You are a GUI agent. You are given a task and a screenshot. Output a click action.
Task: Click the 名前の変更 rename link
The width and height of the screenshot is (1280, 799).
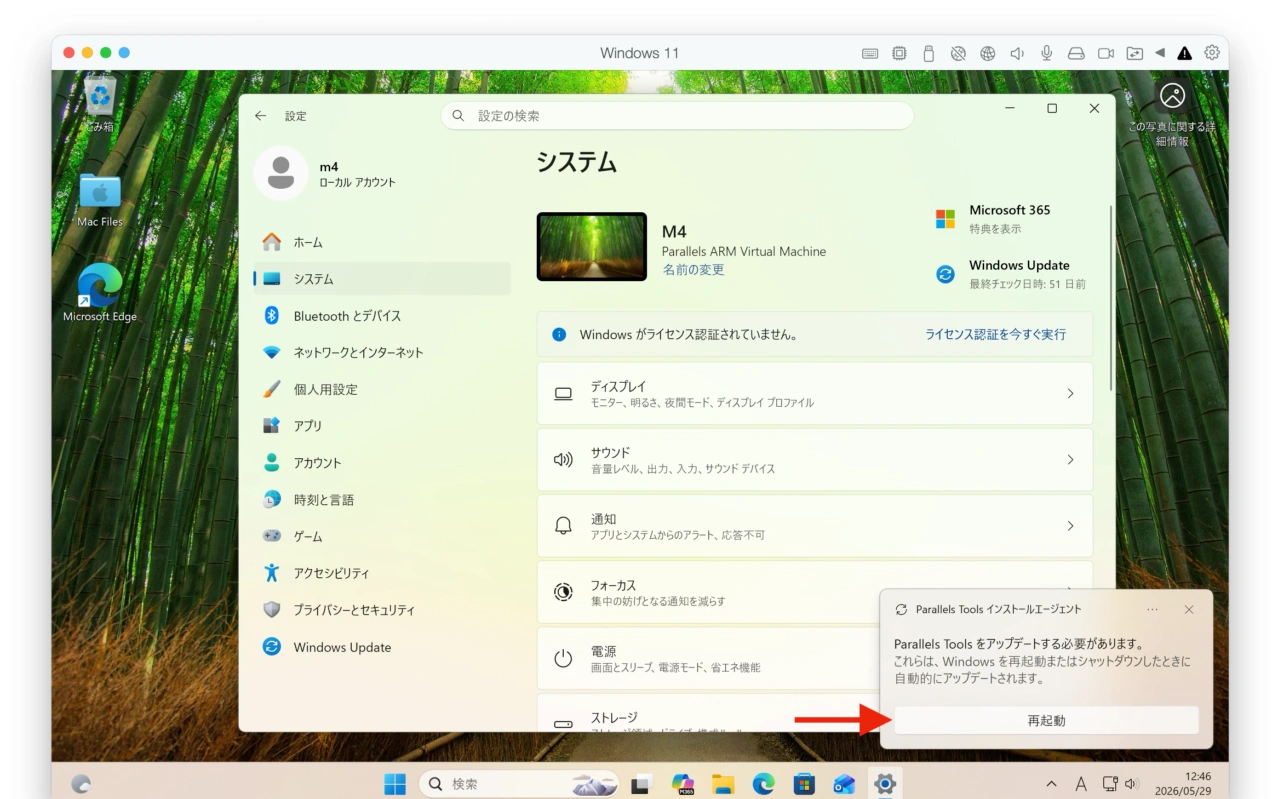(693, 270)
